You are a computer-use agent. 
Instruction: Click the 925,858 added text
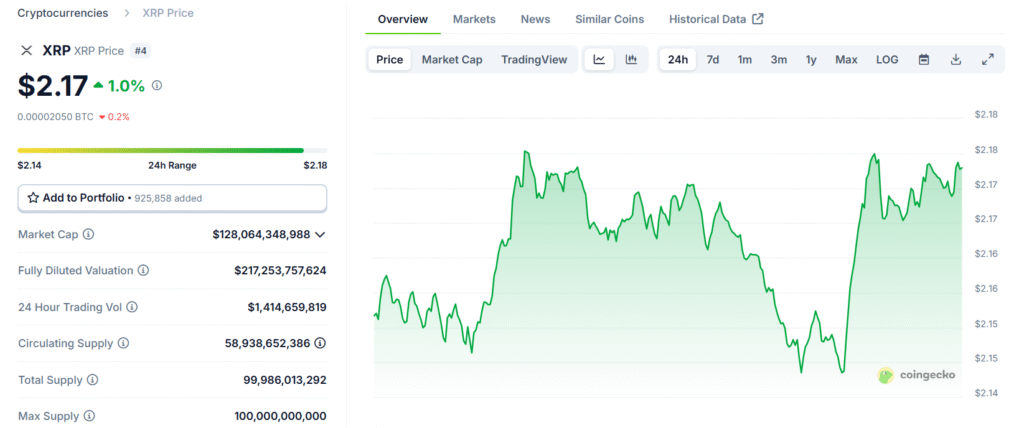coord(168,198)
